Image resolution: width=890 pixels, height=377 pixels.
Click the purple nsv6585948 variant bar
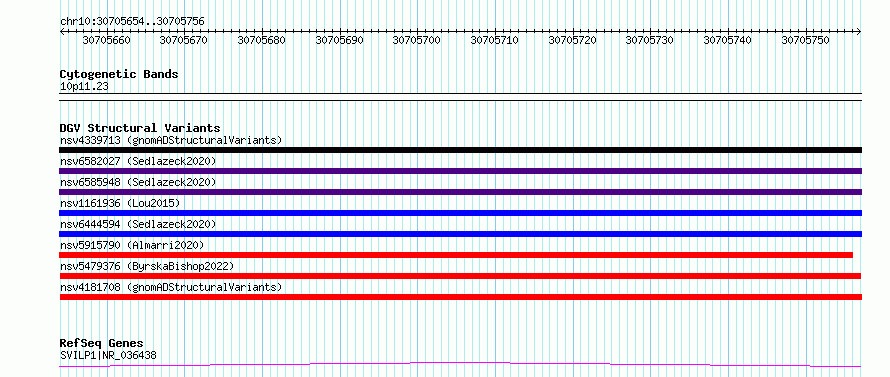[x=460, y=192]
